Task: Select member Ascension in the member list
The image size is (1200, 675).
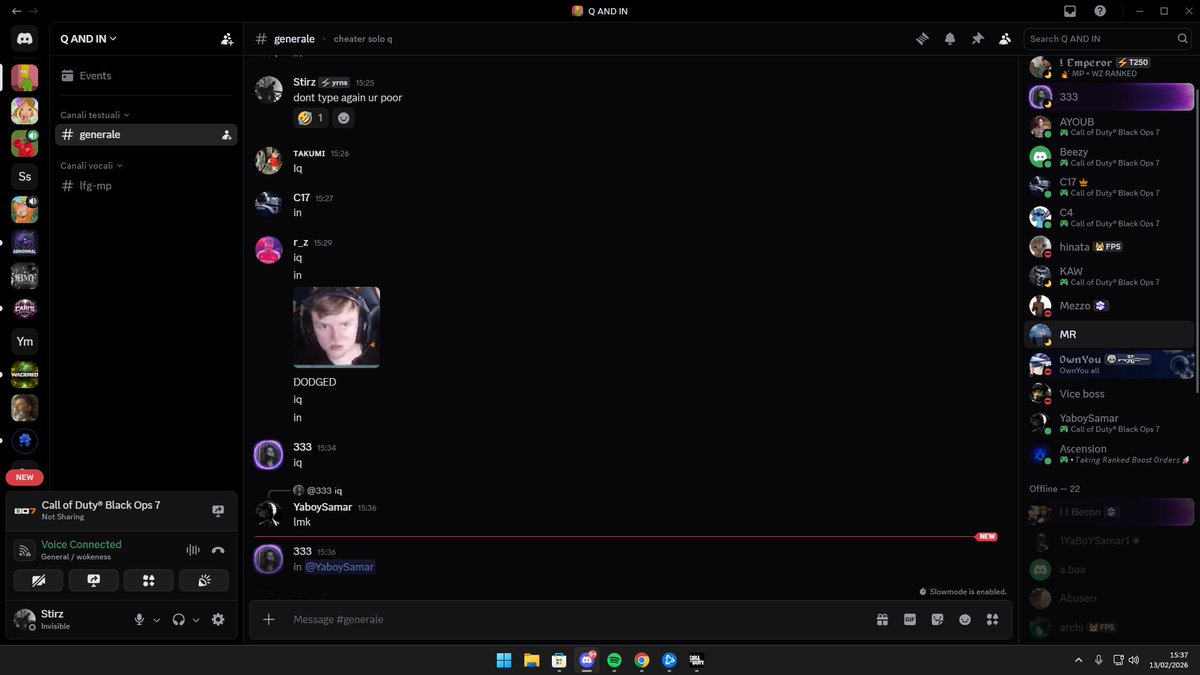Action: pyautogui.click(x=1110, y=454)
